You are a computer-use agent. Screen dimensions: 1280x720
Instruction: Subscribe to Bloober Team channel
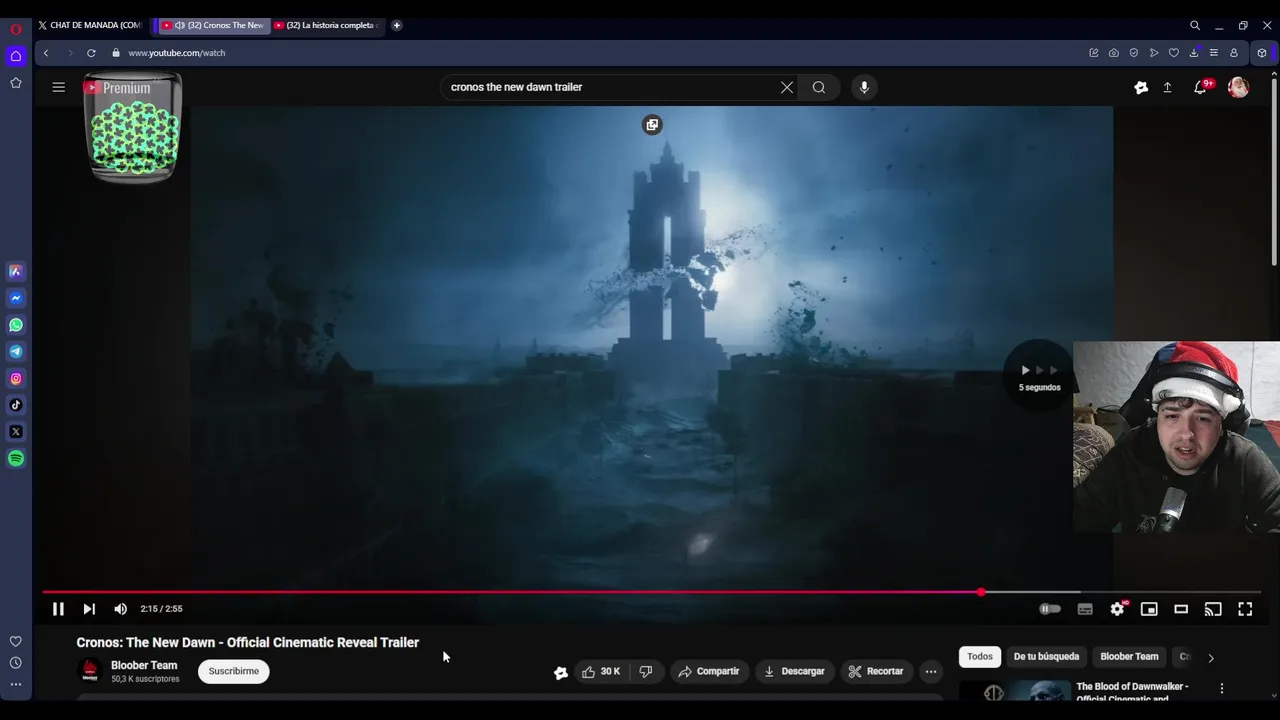point(234,671)
